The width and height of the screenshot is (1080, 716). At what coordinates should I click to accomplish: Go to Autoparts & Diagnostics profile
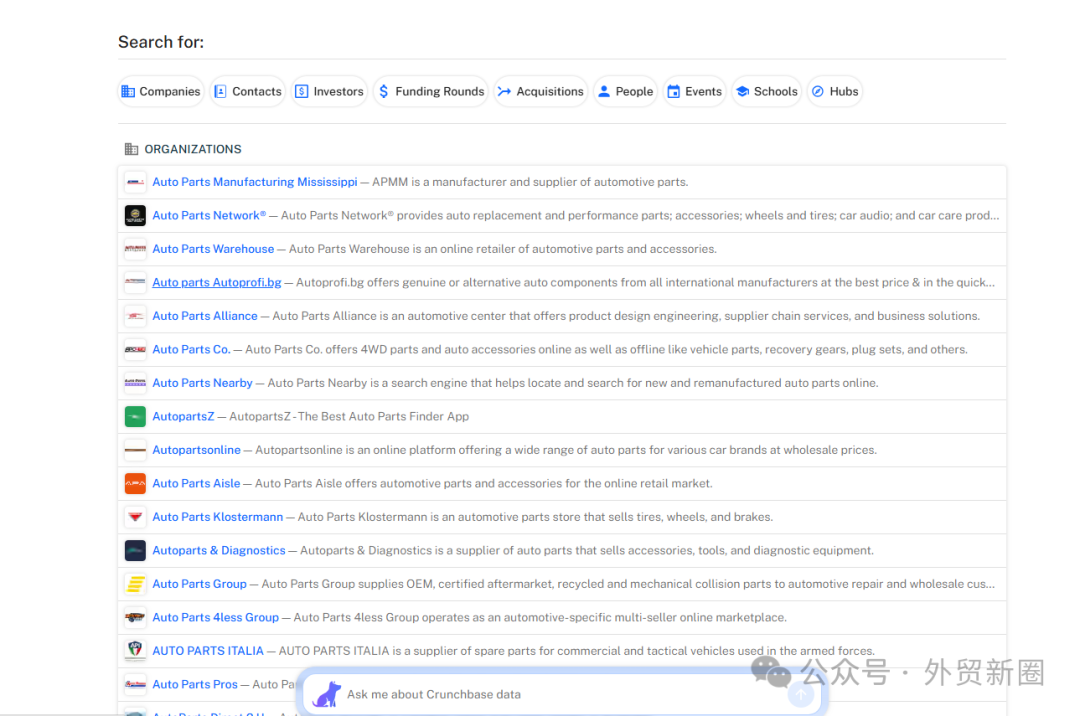point(219,551)
